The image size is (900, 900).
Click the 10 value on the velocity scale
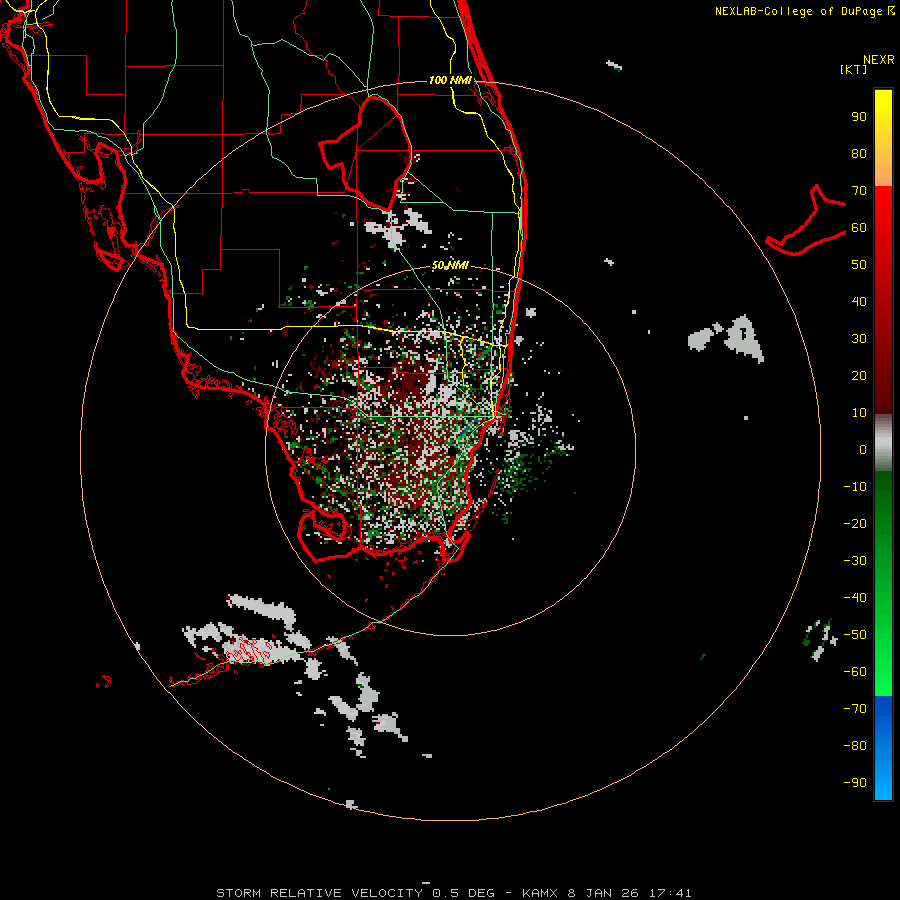click(x=859, y=413)
